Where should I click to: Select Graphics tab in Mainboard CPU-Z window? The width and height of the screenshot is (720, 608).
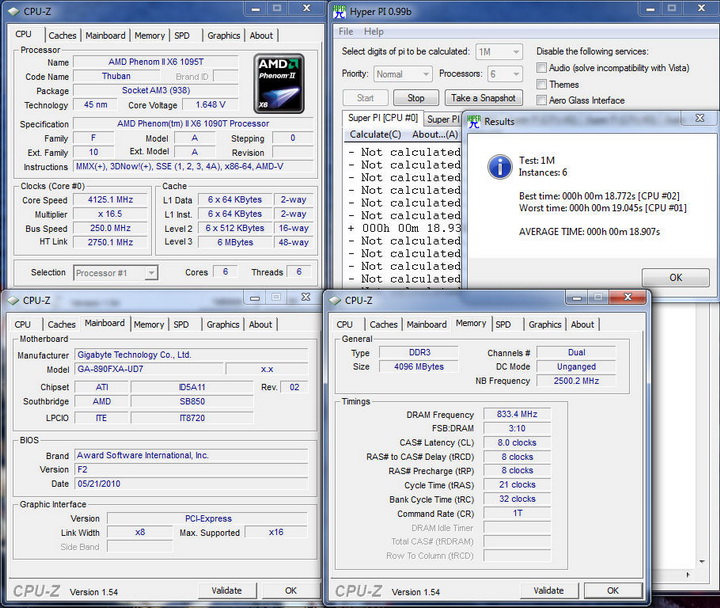223,324
